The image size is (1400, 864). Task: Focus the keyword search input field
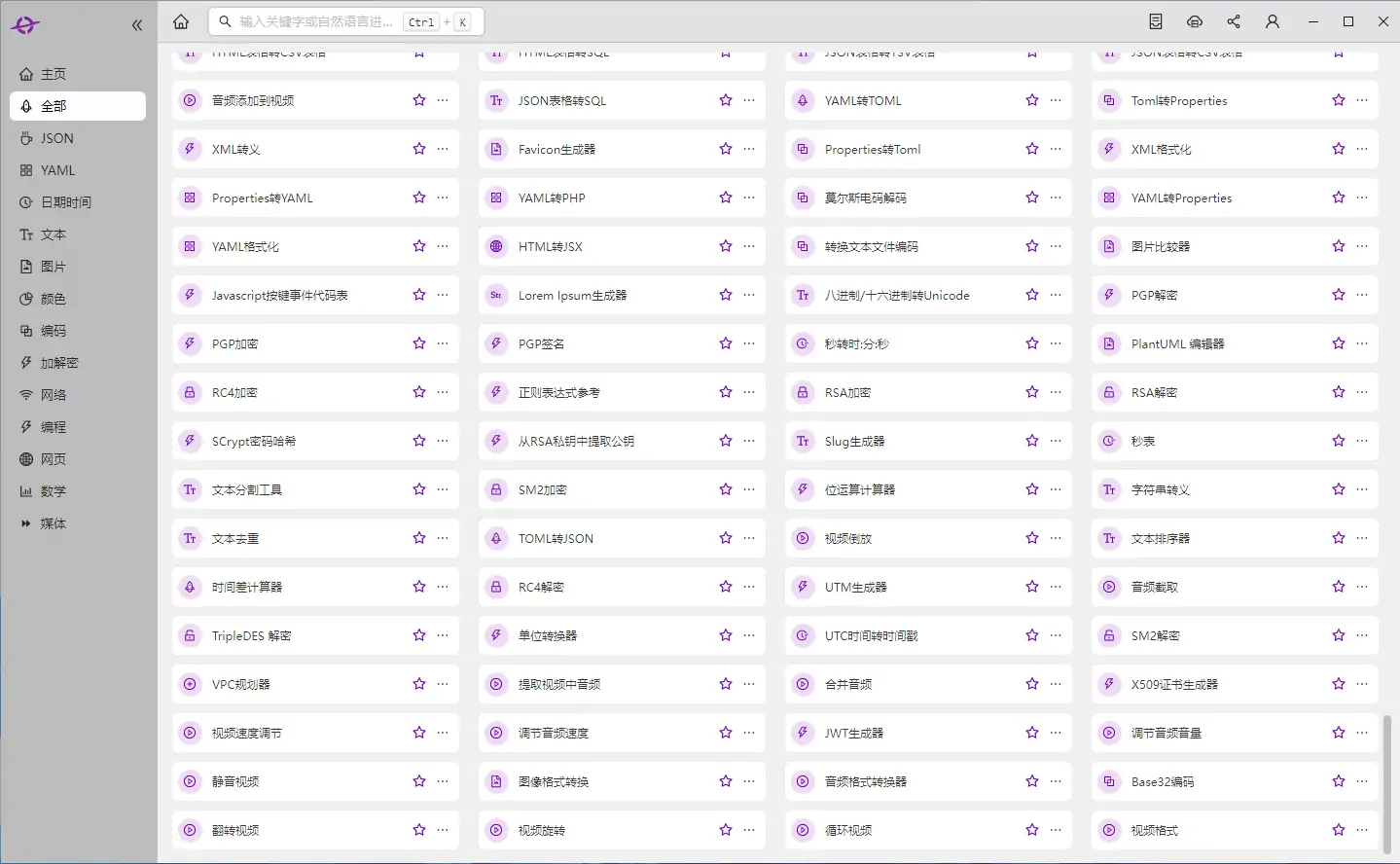316,21
